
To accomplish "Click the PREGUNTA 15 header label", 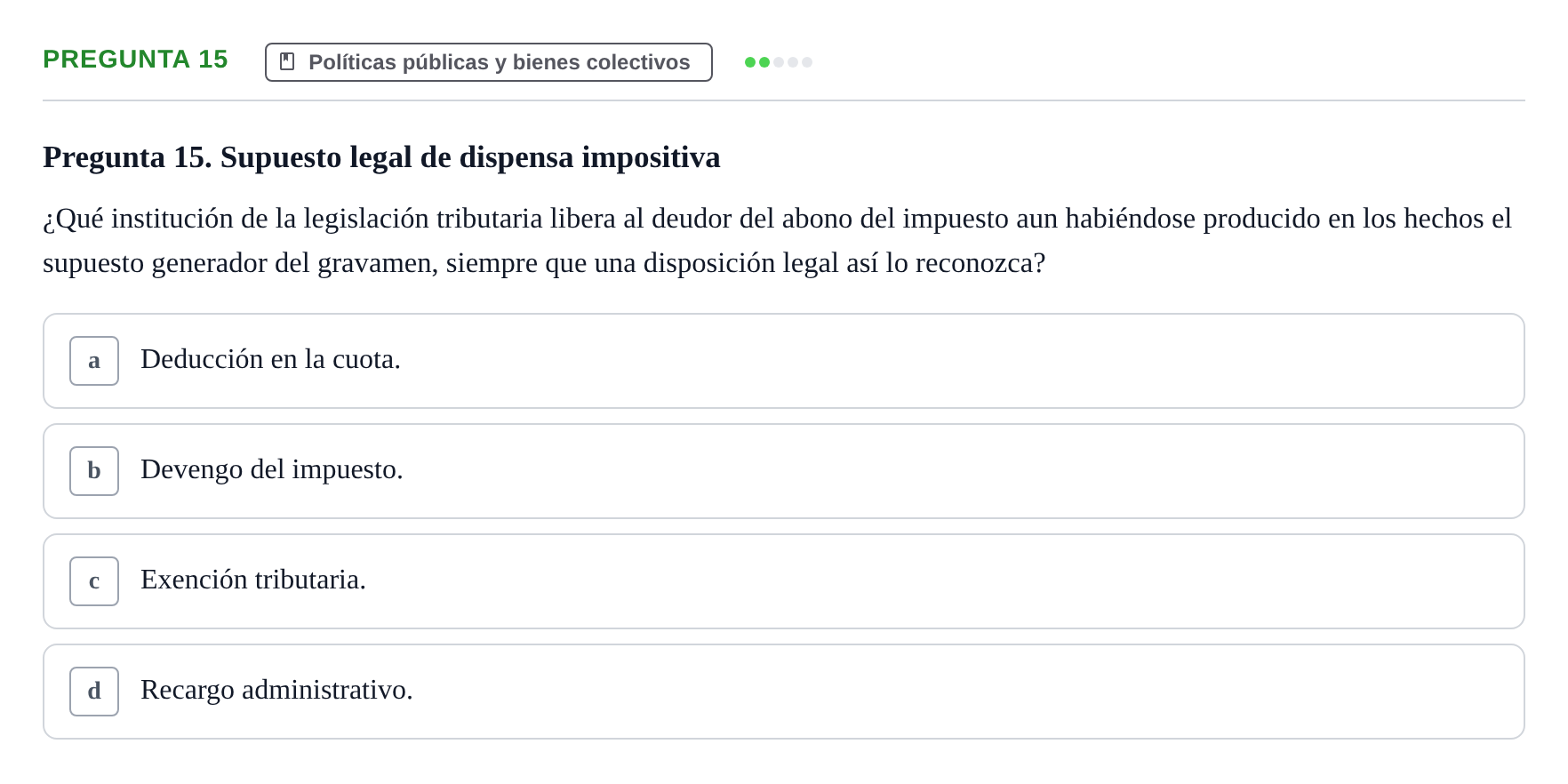I will click(x=135, y=59).
